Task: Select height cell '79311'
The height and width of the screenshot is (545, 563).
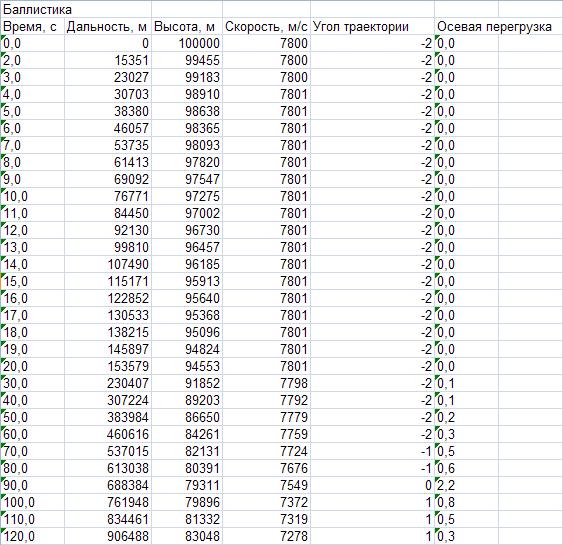Action: coord(187,485)
